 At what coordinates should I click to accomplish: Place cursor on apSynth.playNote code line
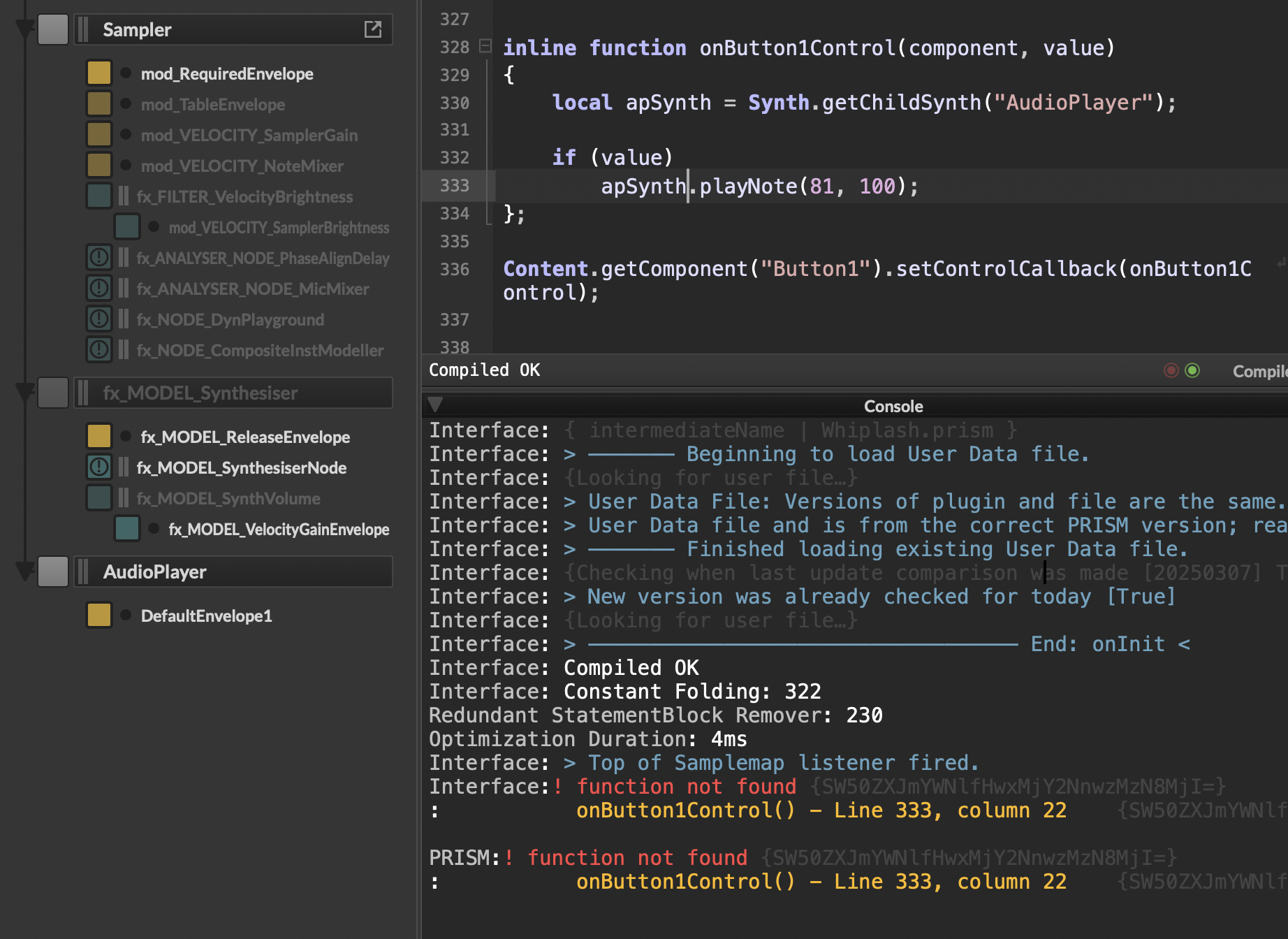[x=759, y=186]
